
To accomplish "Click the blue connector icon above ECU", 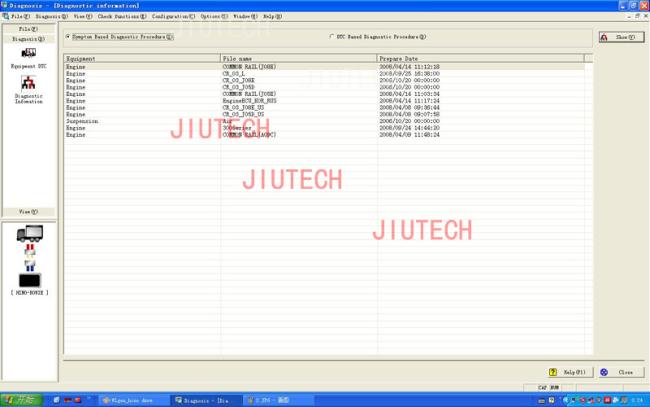I will pyautogui.click(x=29, y=266).
